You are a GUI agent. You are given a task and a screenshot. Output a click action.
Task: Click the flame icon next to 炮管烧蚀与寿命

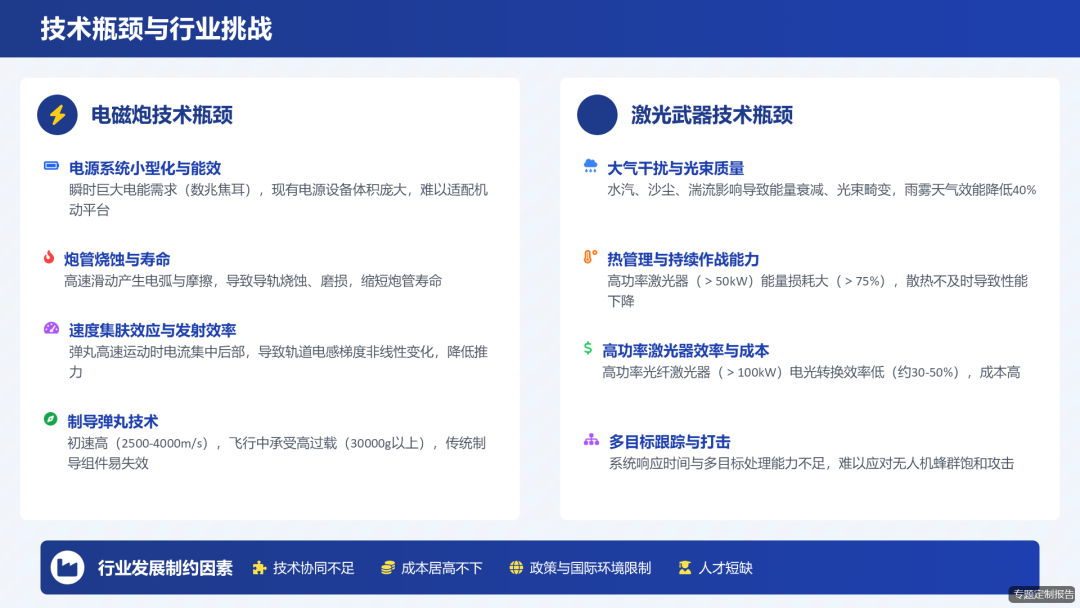click(x=49, y=258)
